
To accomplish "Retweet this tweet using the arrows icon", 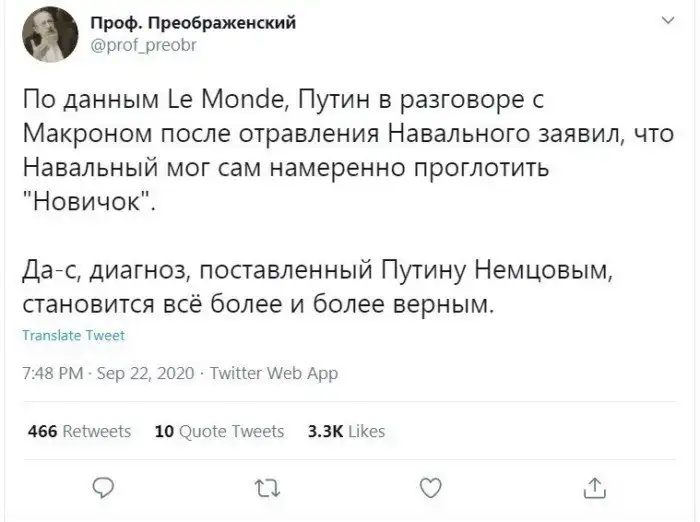I will [x=265, y=488].
